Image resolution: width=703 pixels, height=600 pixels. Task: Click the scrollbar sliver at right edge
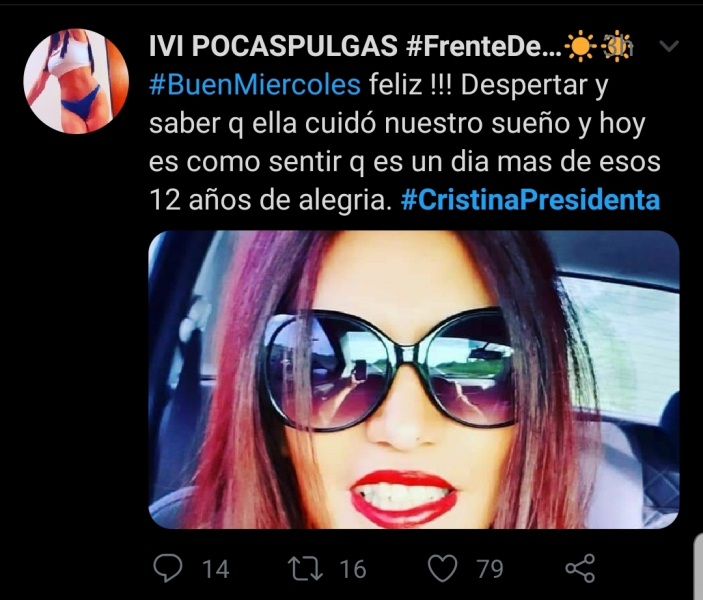(699, 566)
